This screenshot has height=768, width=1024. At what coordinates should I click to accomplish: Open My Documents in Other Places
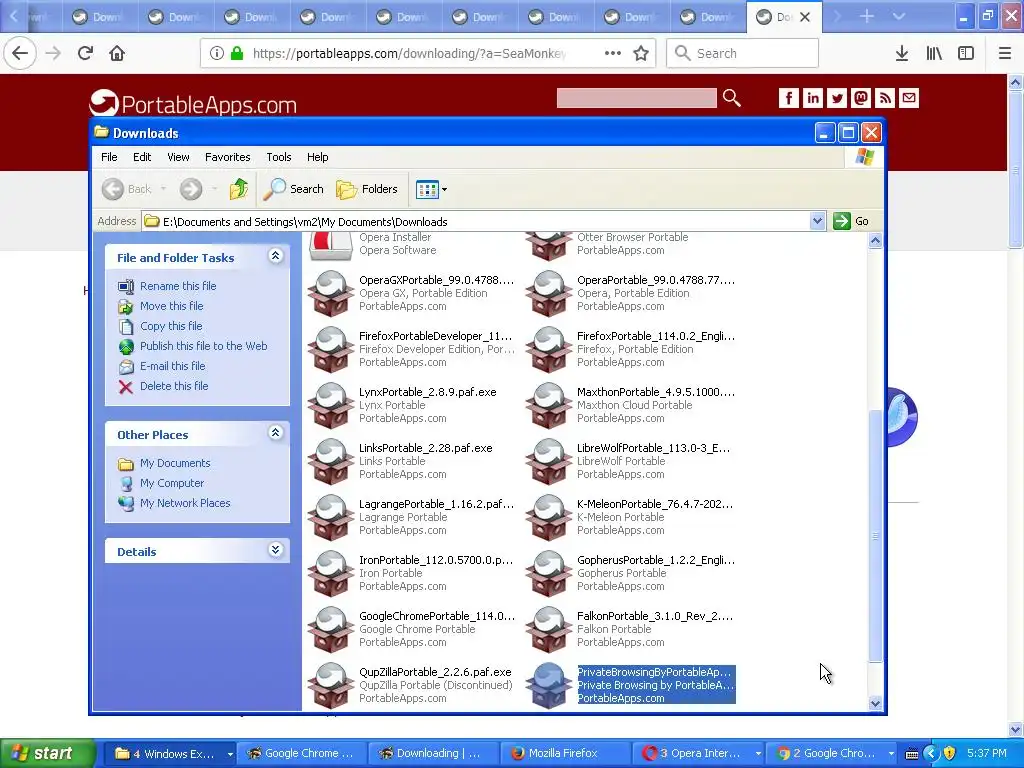tap(175, 463)
